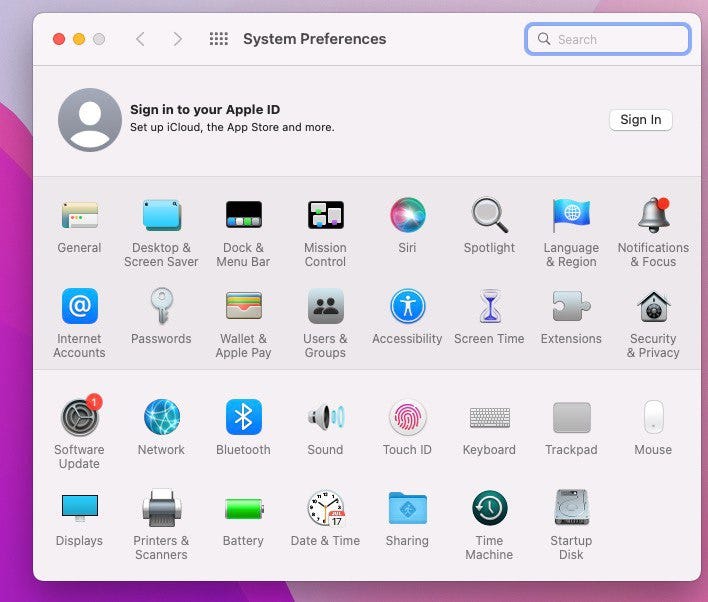Open the Siri preferences pane
The height and width of the screenshot is (602, 708).
coord(407,215)
